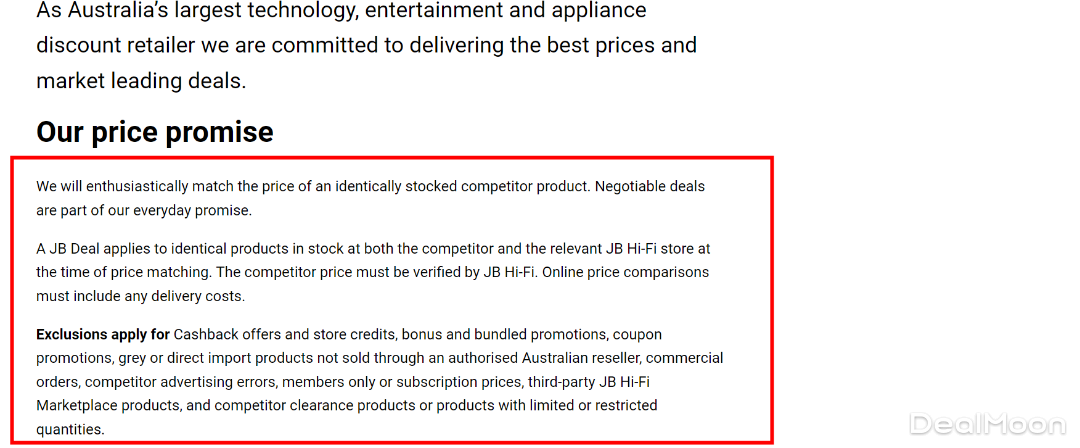
Task: Click the text "Negotiable deals"
Action: tap(650, 186)
